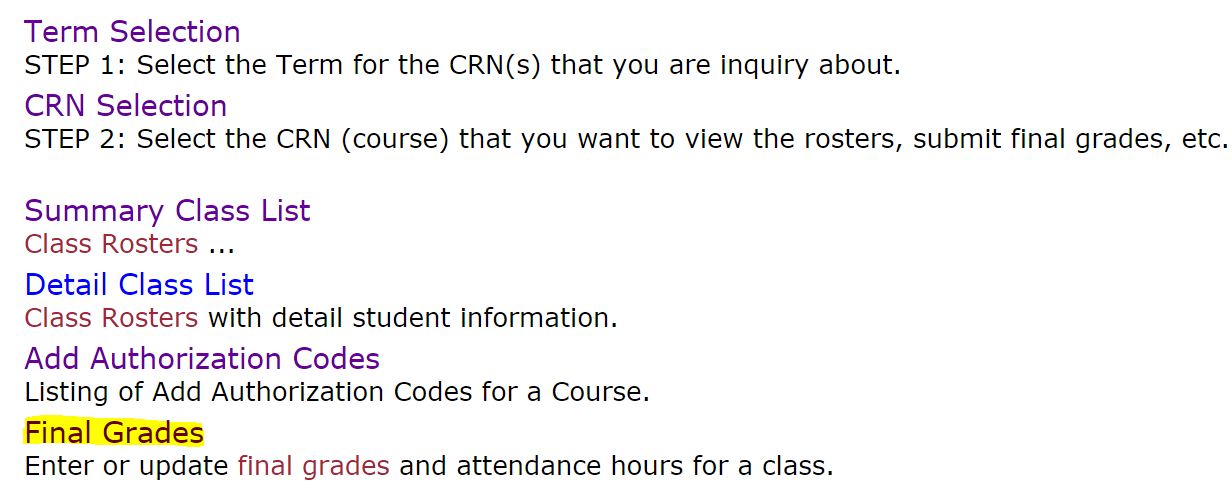The height and width of the screenshot is (499, 1232).
Task: Open the CRN Selection link
Action: 125,106
